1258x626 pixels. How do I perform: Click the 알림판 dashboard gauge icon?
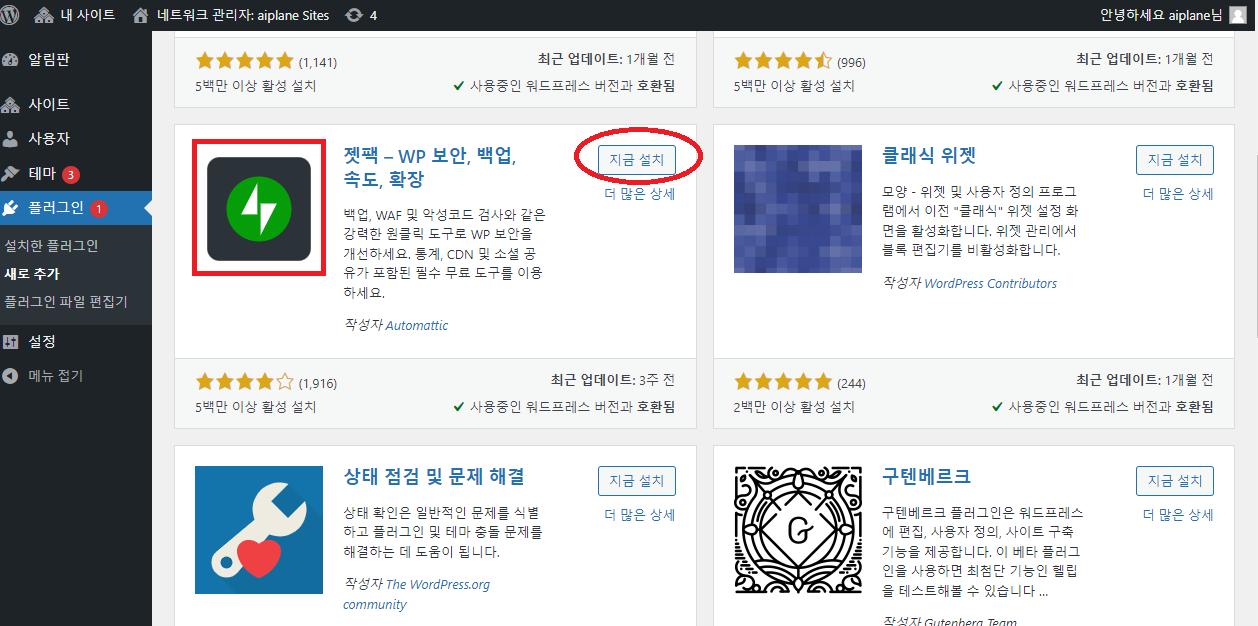point(11,59)
